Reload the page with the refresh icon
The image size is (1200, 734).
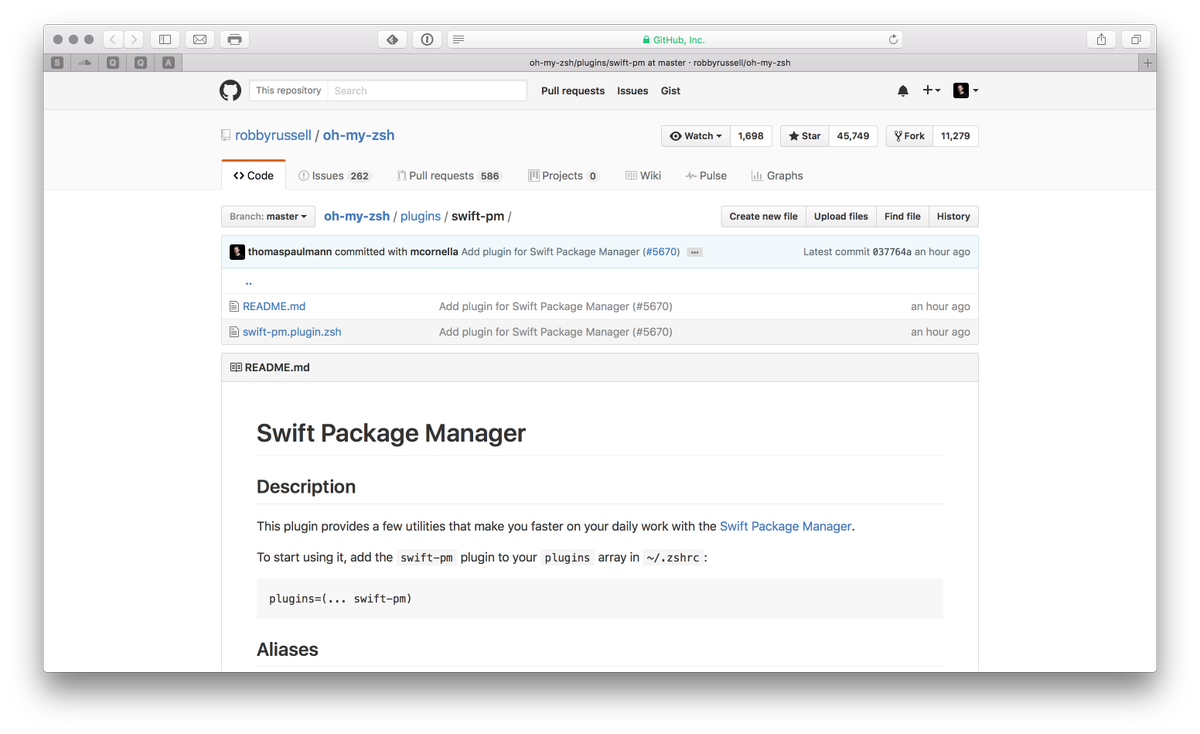tap(893, 39)
